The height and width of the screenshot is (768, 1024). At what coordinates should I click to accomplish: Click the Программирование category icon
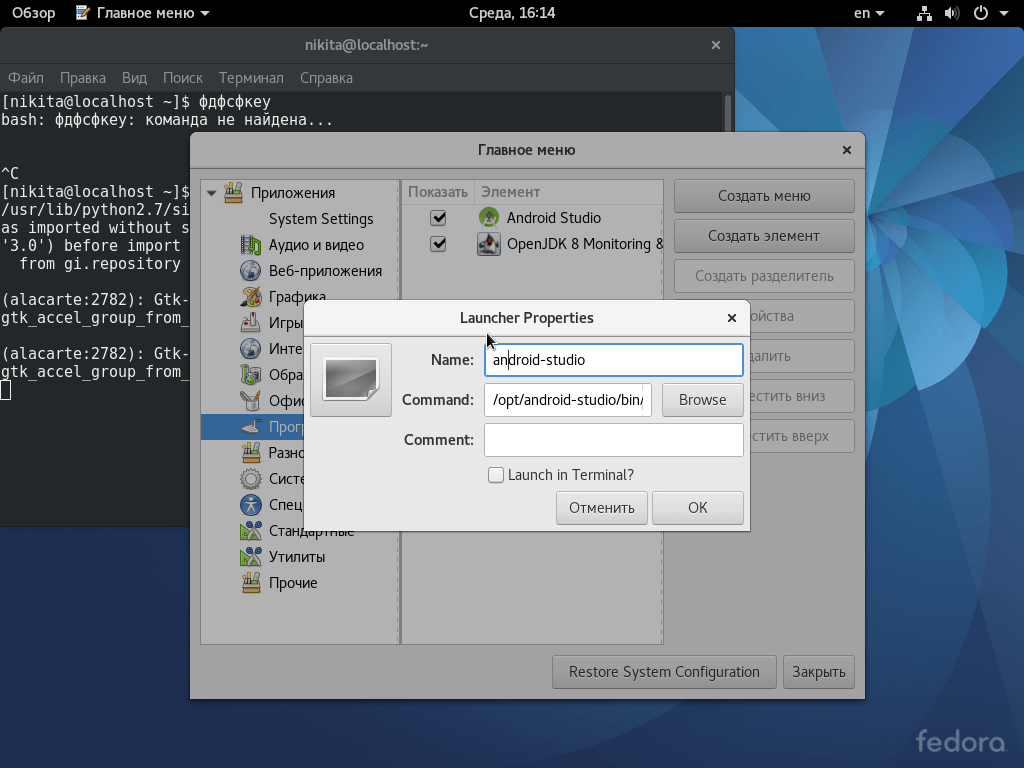coord(250,426)
